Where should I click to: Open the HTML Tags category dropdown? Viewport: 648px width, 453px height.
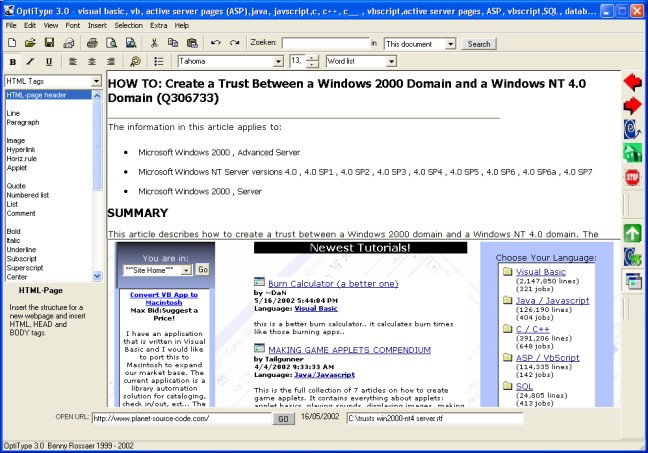pos(96,81)
